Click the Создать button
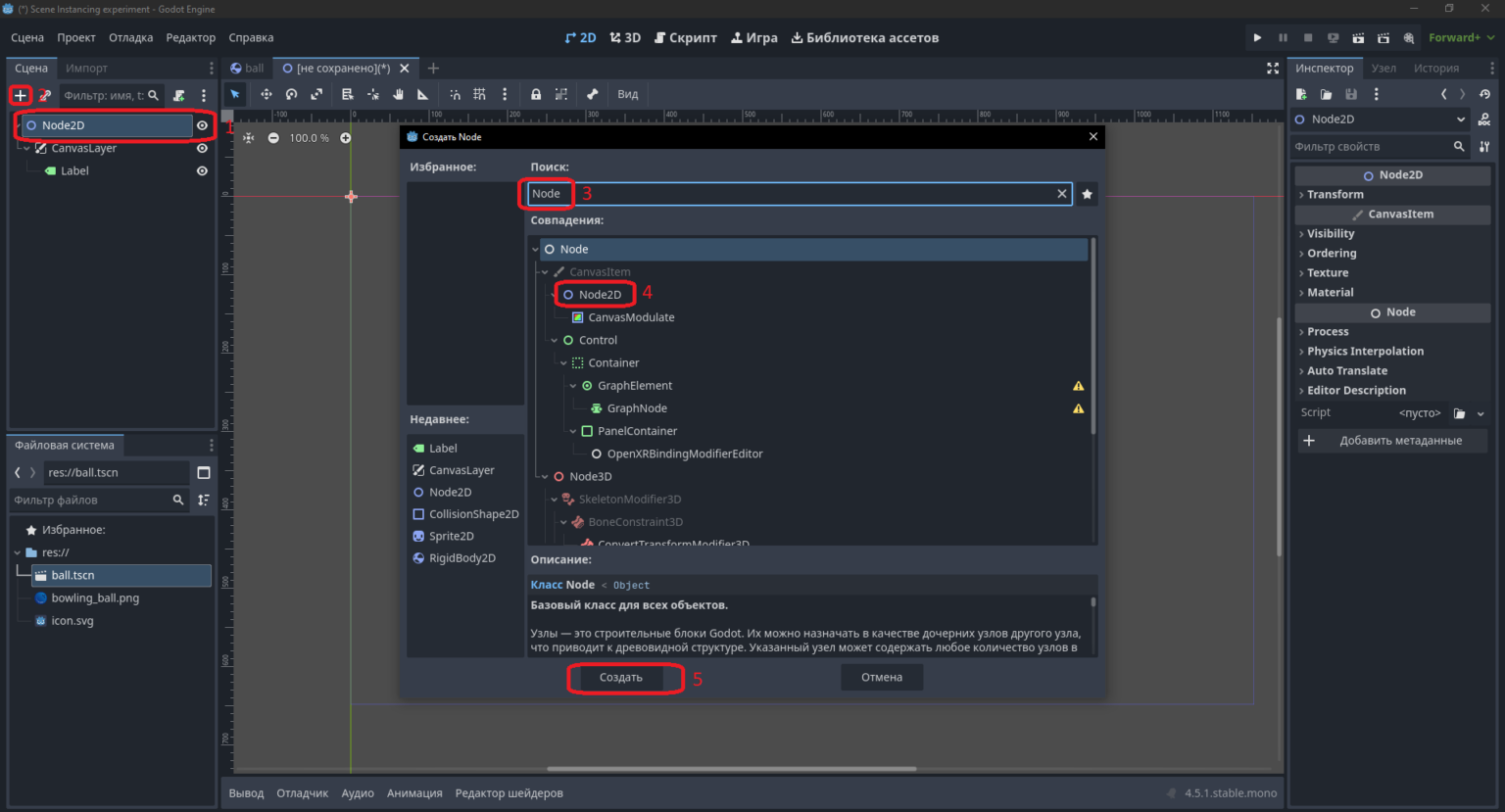1505x812 pixels. click(x=621, y=677)
